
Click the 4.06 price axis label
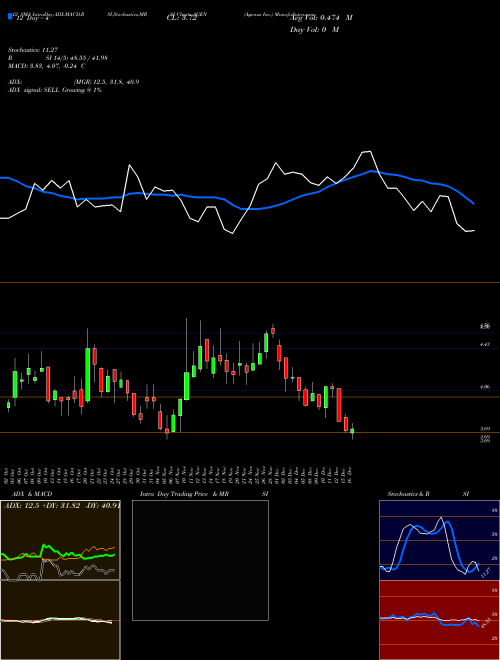pyautogui.click(x=484, y=386)
